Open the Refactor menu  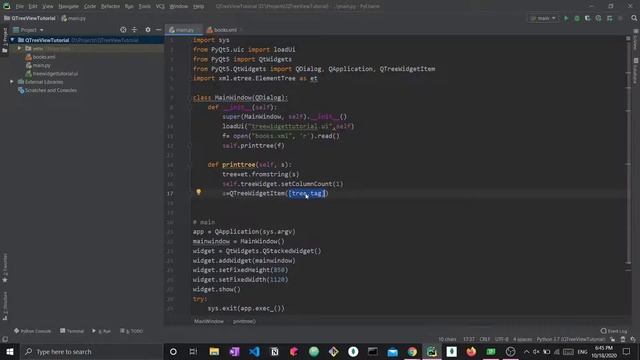coord(110,6)
